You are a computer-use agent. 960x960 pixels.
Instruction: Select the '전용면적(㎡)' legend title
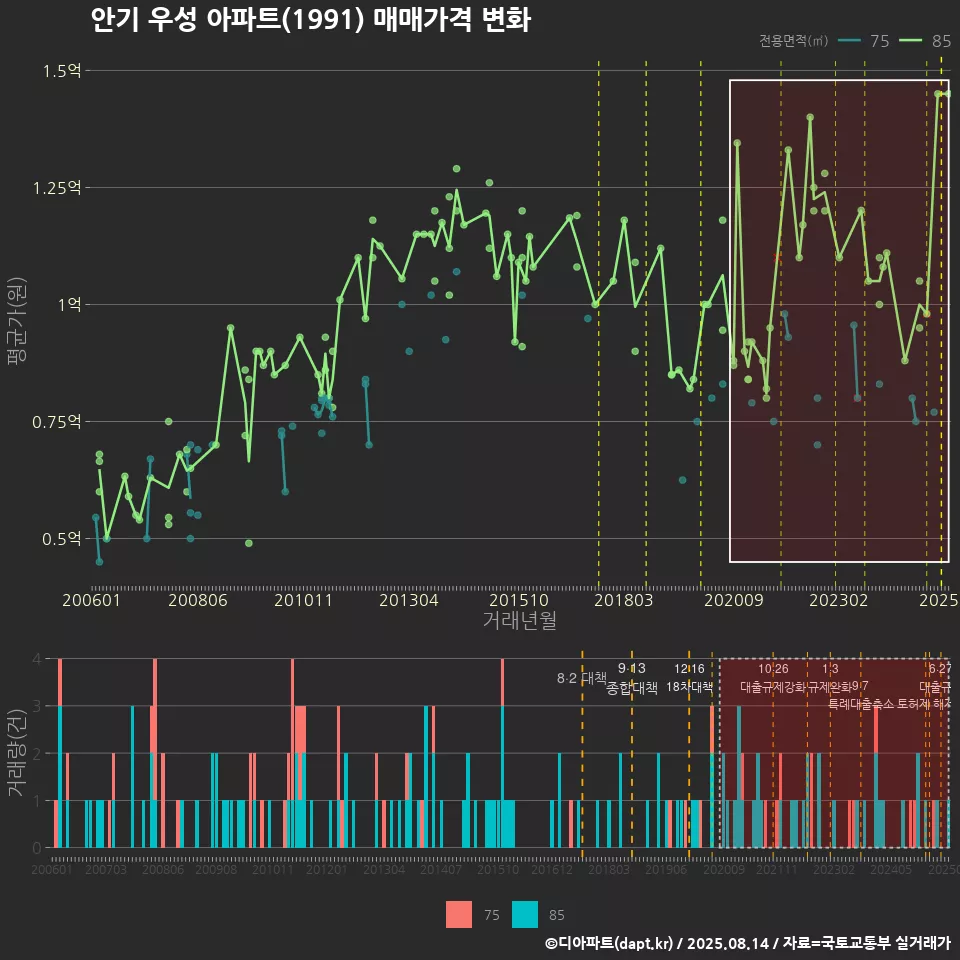tap(793, 41)
